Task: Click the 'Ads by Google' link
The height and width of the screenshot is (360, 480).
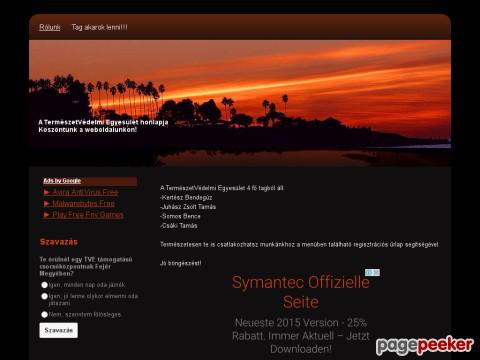Action: click(62, 181)
